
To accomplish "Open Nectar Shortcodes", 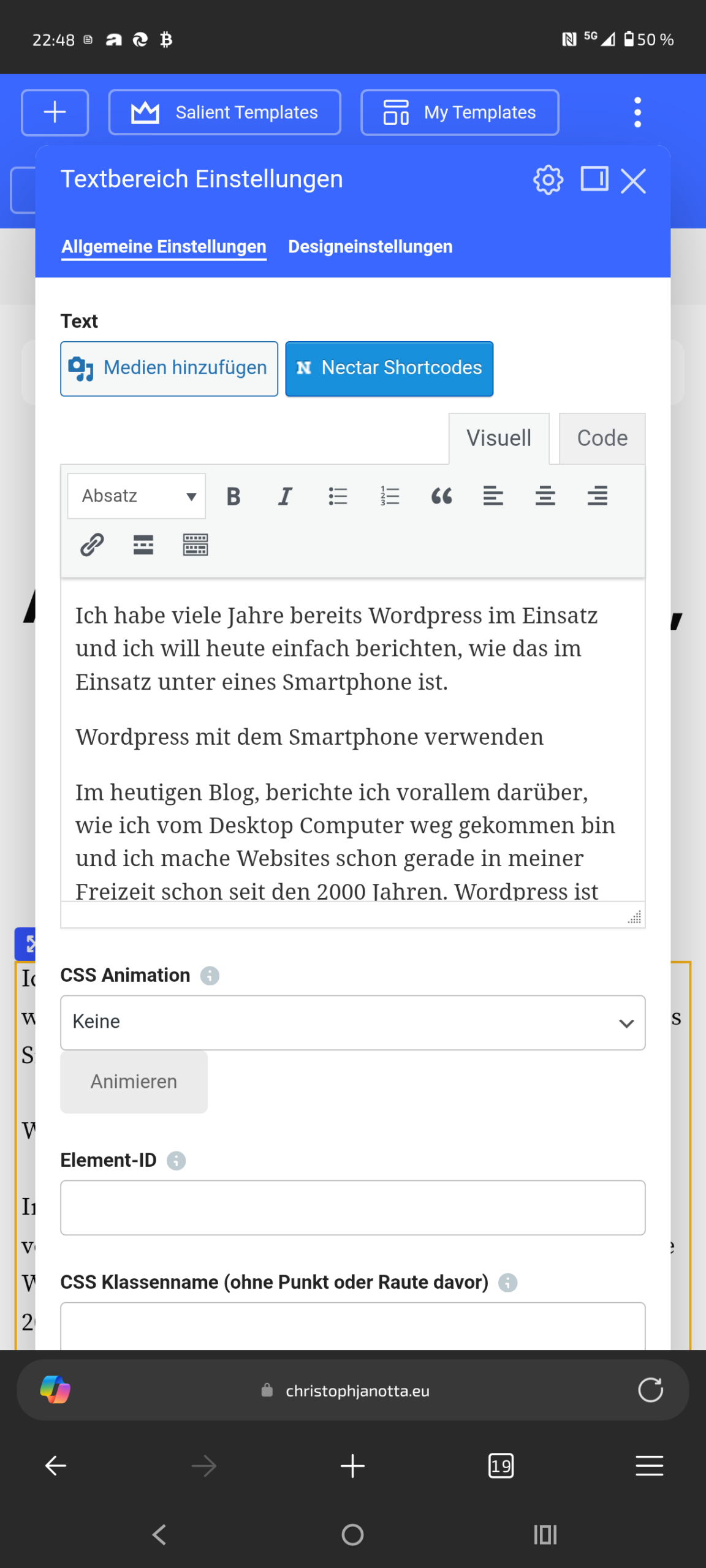I will [x=389, y=368].
